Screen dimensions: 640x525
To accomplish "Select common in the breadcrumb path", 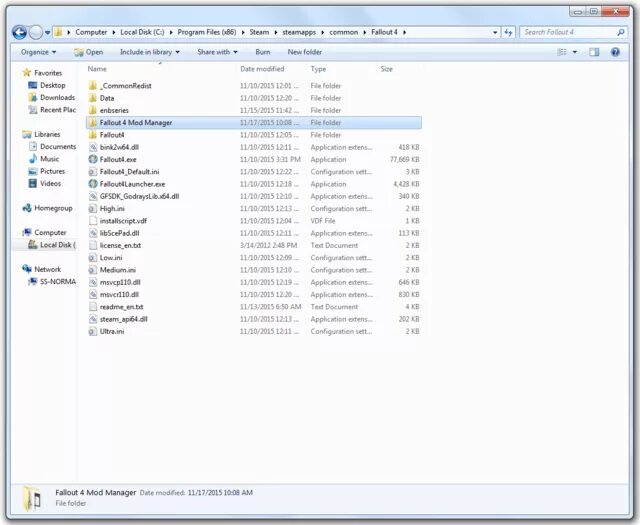I will point(343,32).
